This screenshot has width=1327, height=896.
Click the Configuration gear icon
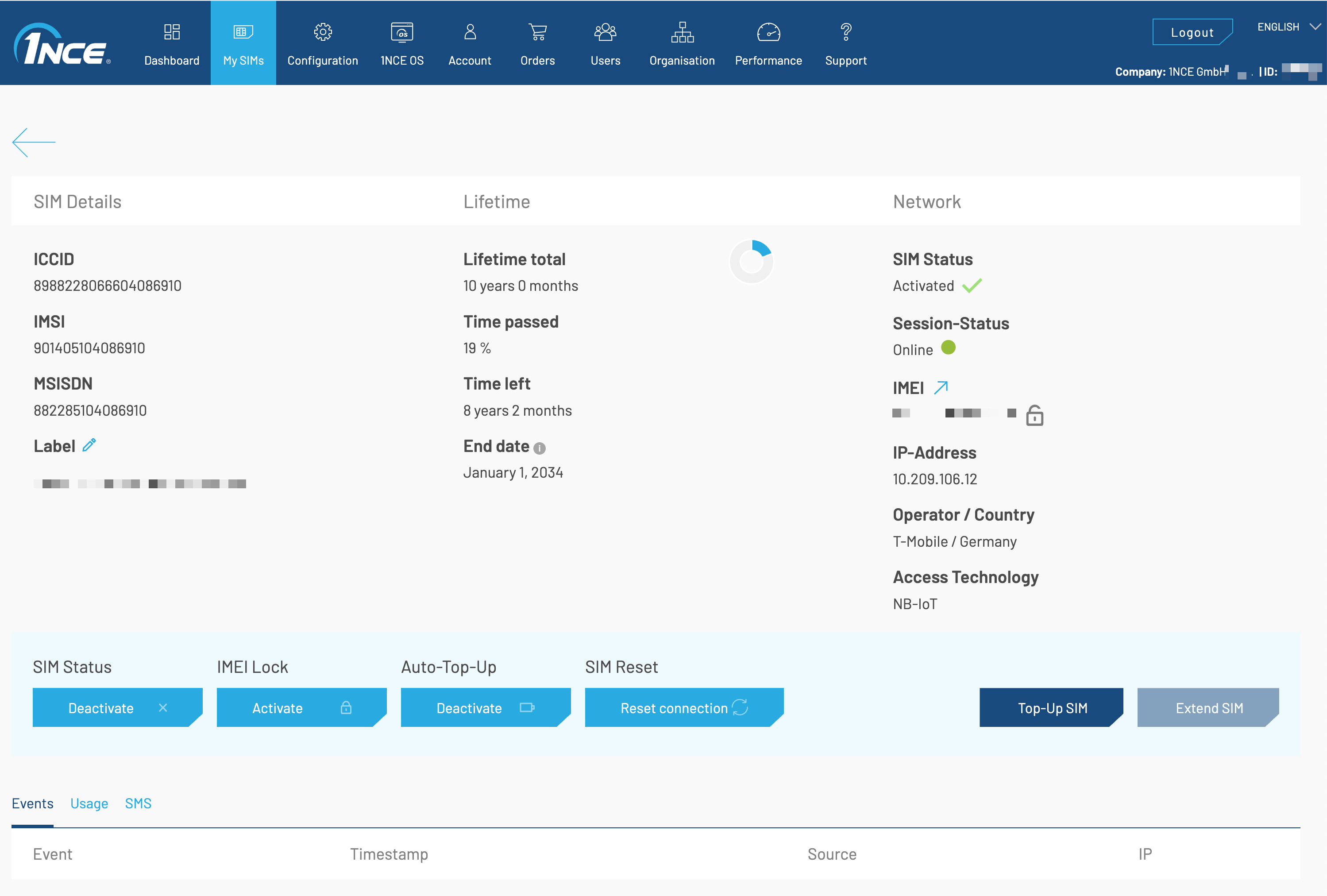pyautogui.click(x=323, y=32)
